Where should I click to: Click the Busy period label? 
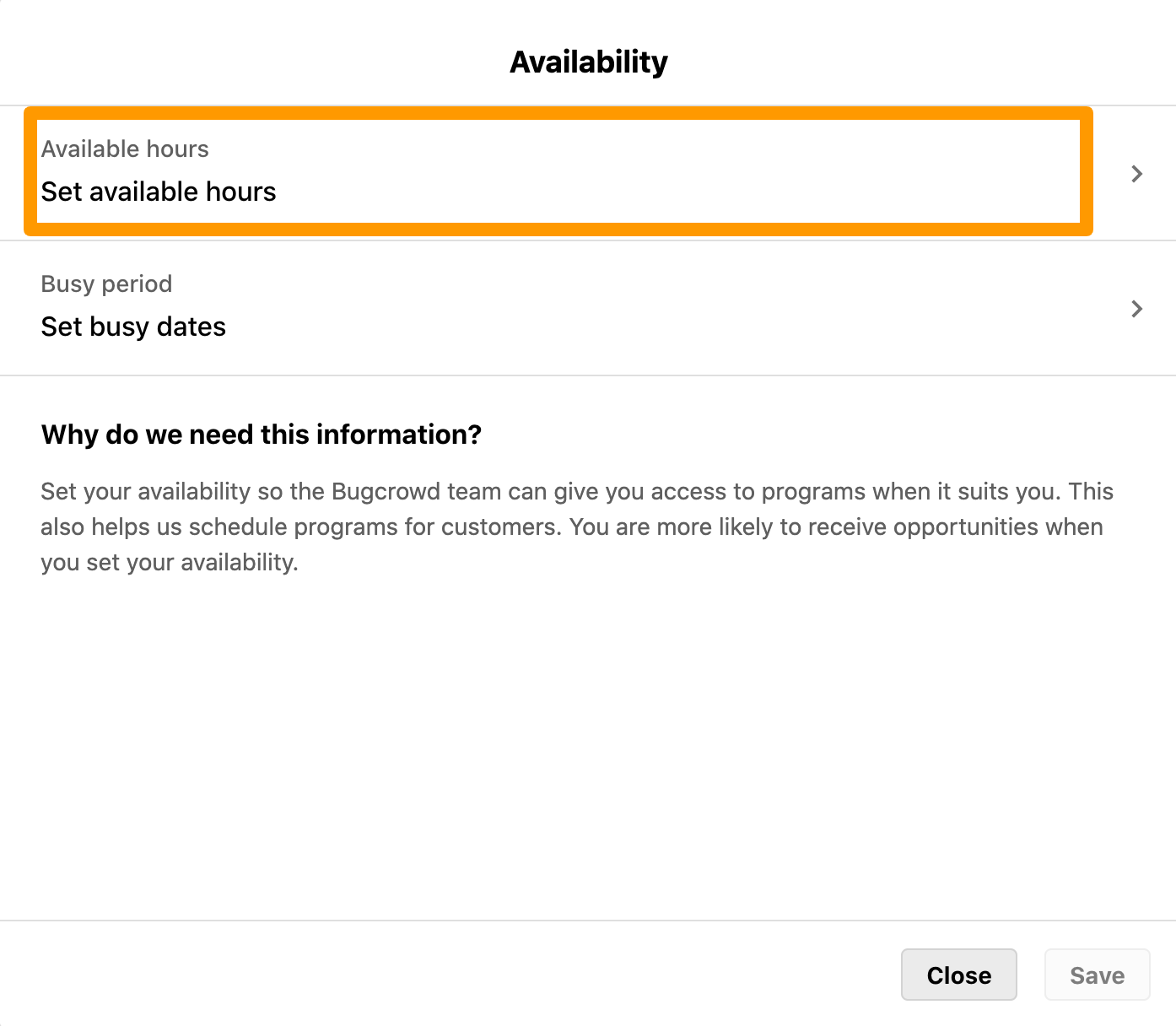pyautogui.click(x=106, y=283)
